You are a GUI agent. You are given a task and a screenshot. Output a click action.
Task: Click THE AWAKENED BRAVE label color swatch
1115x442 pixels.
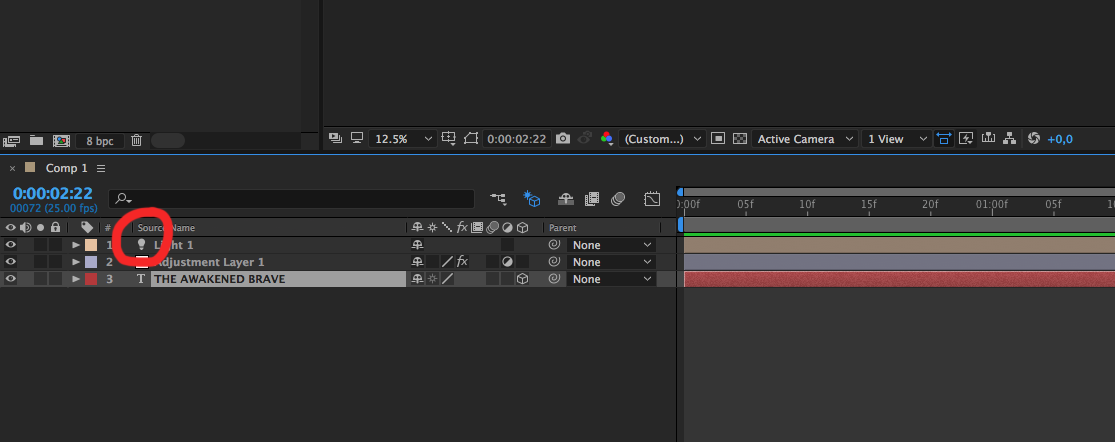(91, 279)
